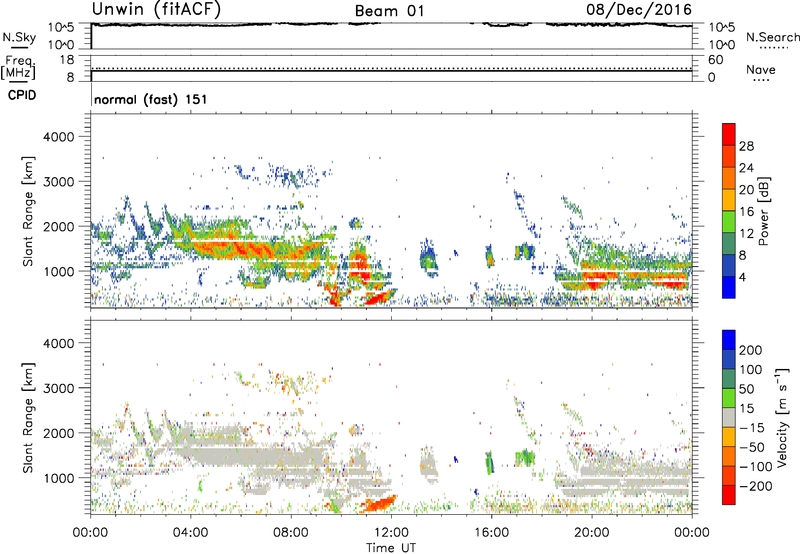Click the blue bottom segment of Power colorbar
800x554 pixels.
pos(729,287)
